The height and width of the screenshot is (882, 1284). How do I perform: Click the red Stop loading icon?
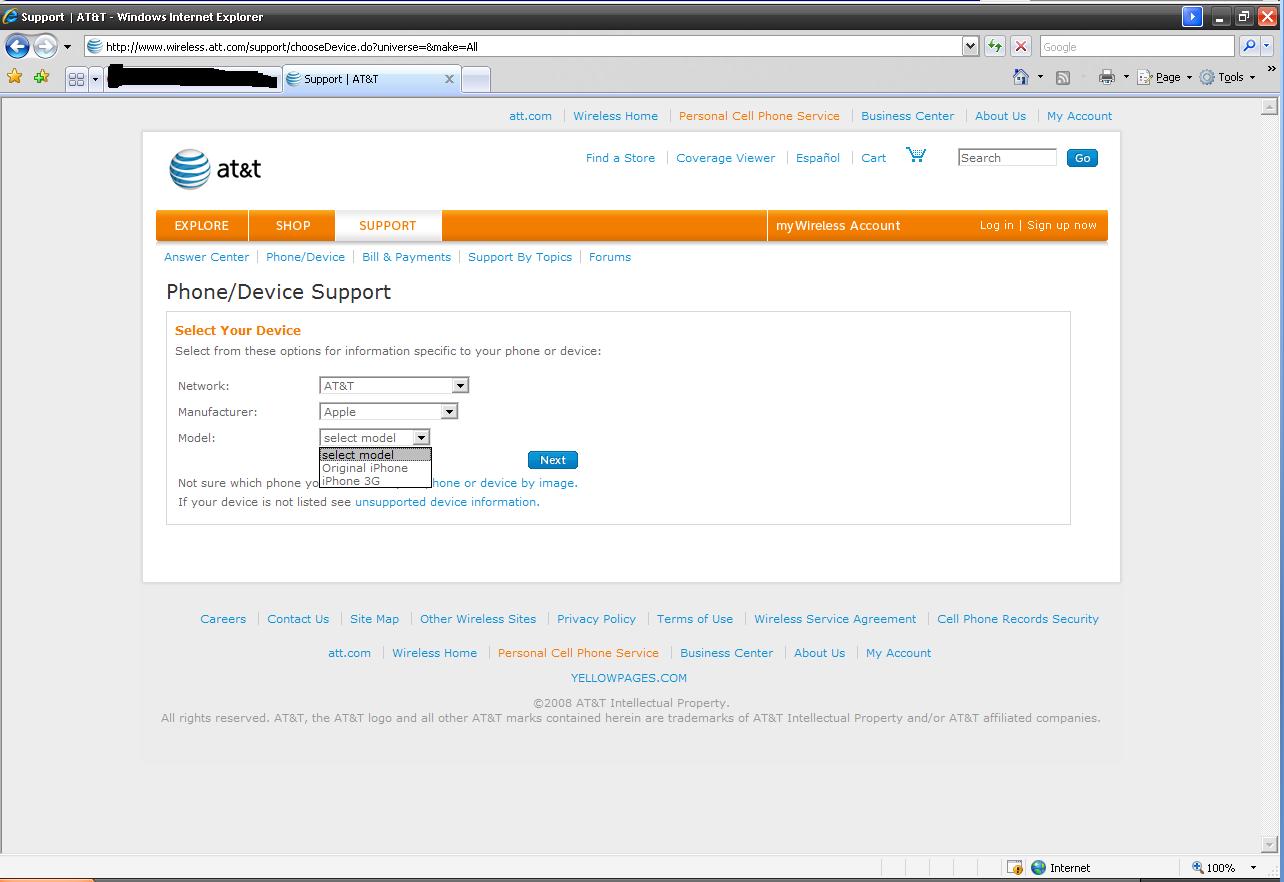point(1021,46)
